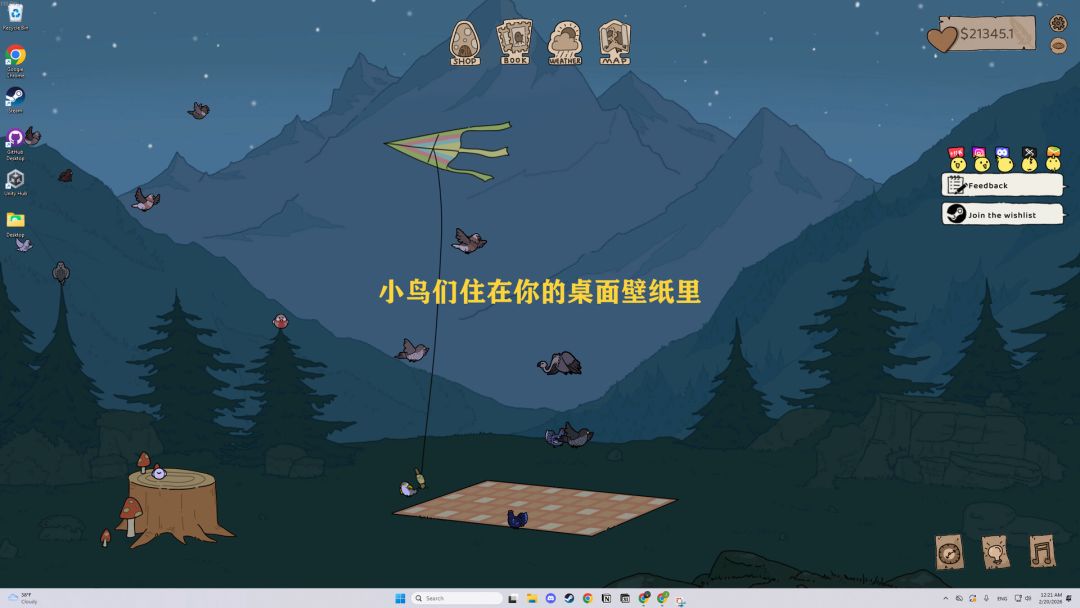Viewport: 1080px width, 608px height.
Task: Open Recycle Bin desktop icon
Action: 15,17
